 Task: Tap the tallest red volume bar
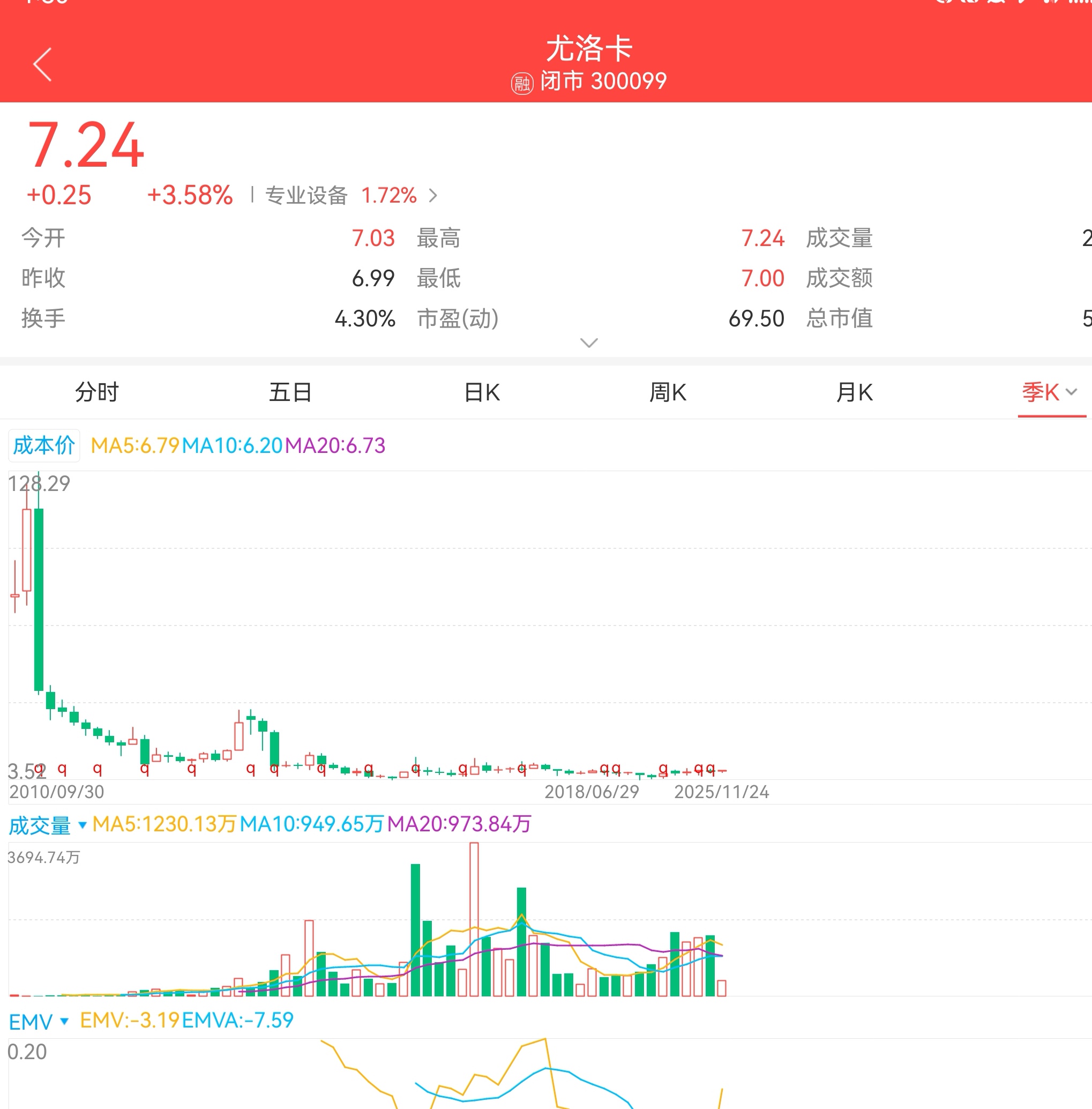pos(474,918)
